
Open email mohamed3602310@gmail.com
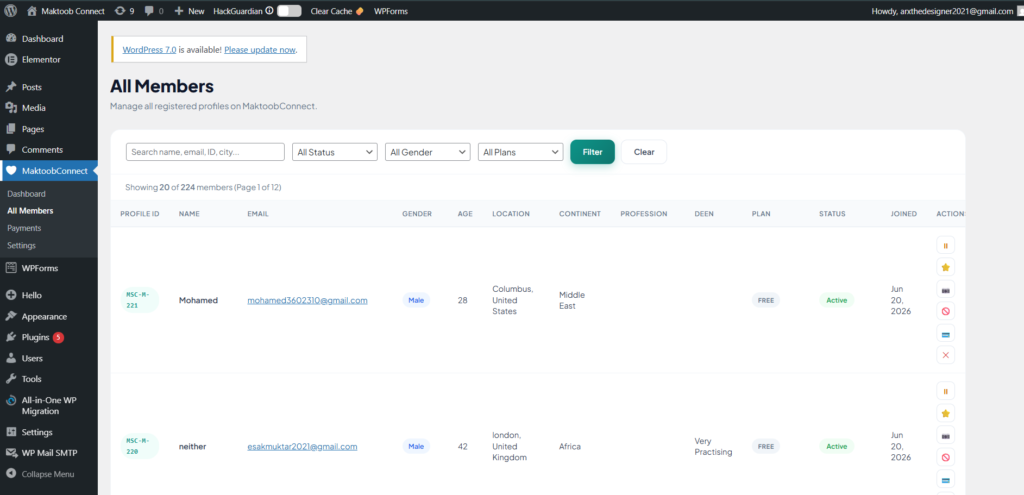point(307,300)
